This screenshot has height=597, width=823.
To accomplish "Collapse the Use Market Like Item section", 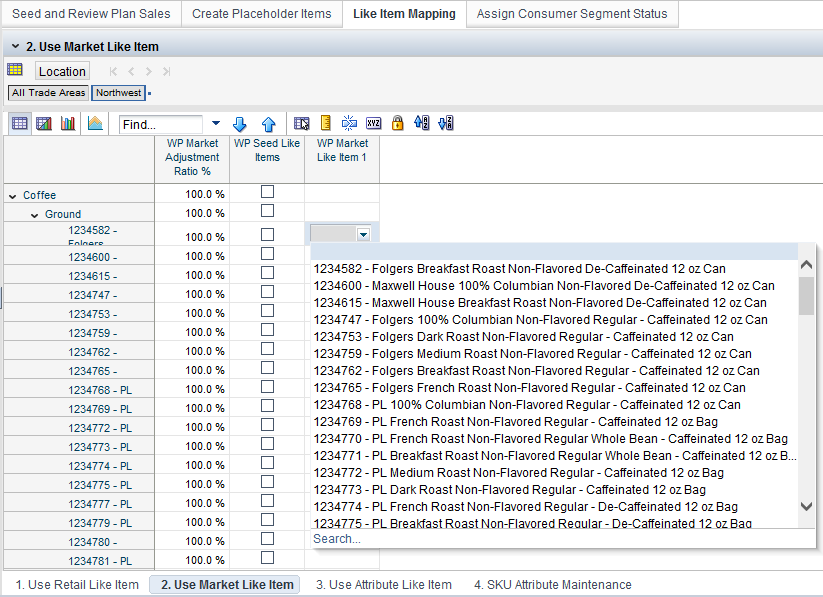I will point(15,47).
